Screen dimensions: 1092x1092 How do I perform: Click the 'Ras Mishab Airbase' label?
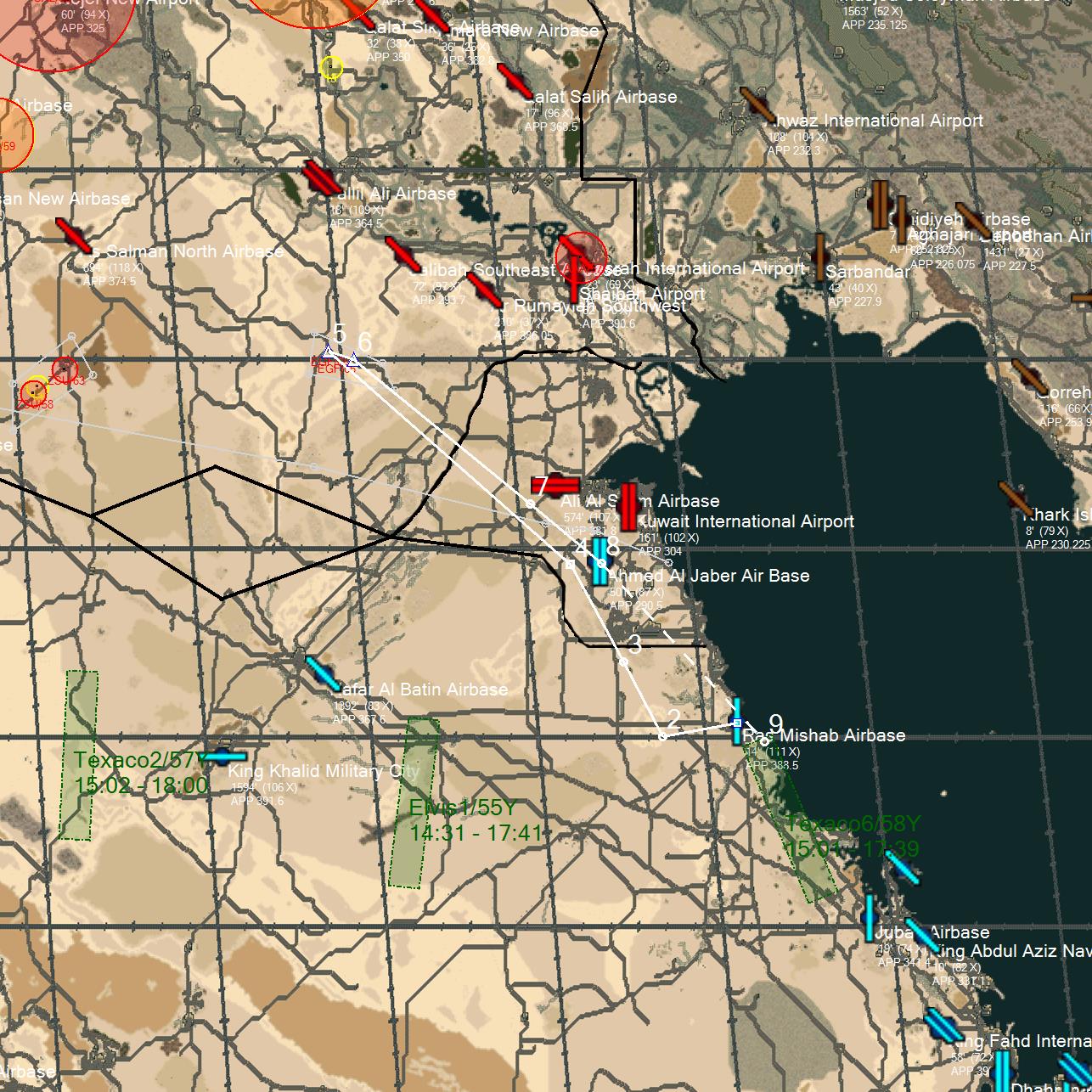pos(824,735)
